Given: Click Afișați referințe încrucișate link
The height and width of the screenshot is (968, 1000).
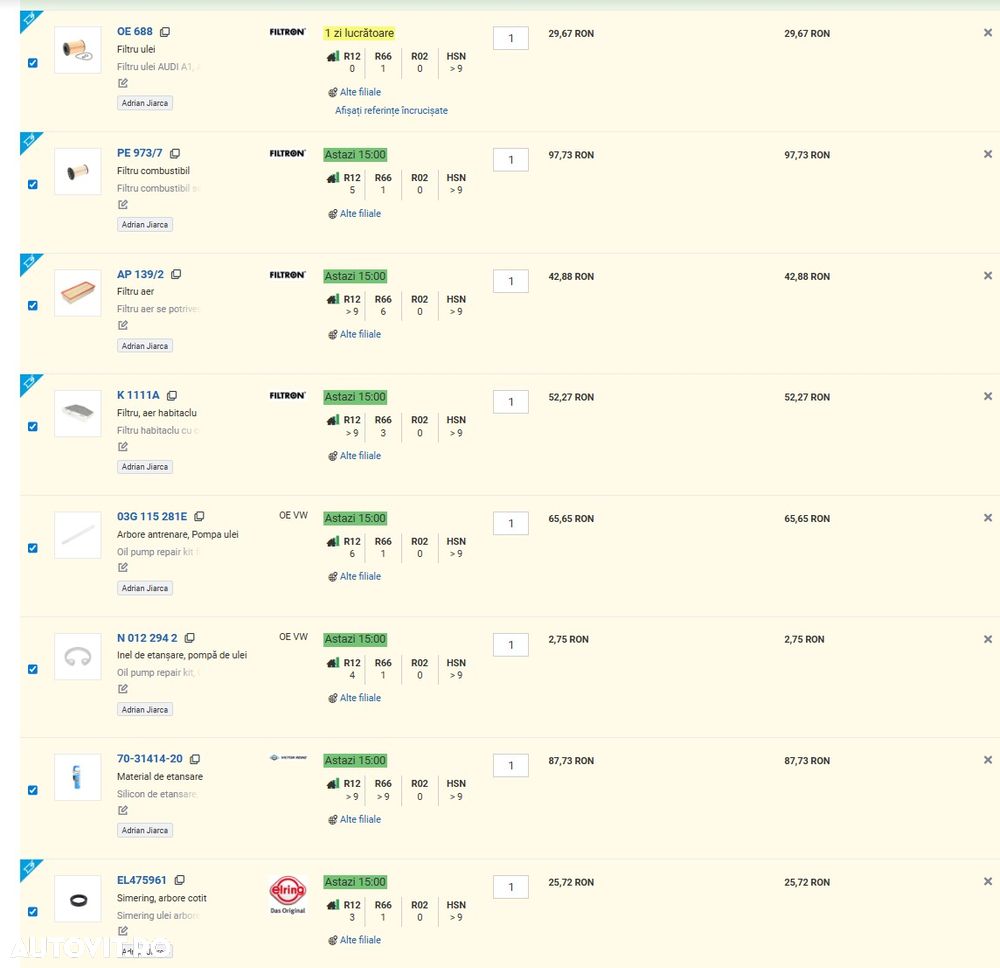Looking at the screenshot, I should tap(392, 110).
